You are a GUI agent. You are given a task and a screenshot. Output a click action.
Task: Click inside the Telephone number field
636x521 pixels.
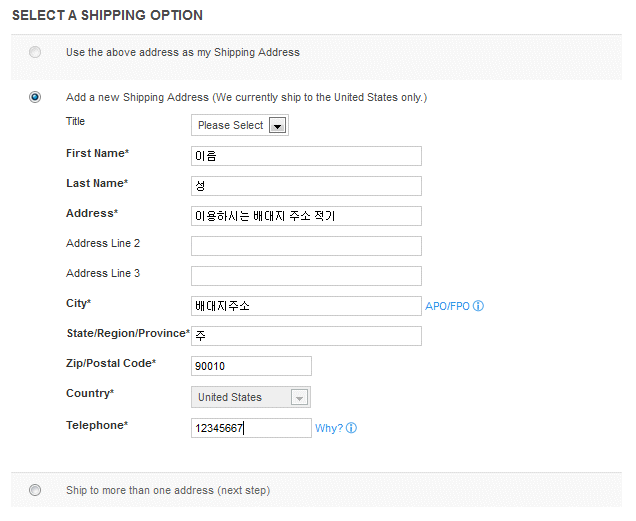(x=251, y=428)
